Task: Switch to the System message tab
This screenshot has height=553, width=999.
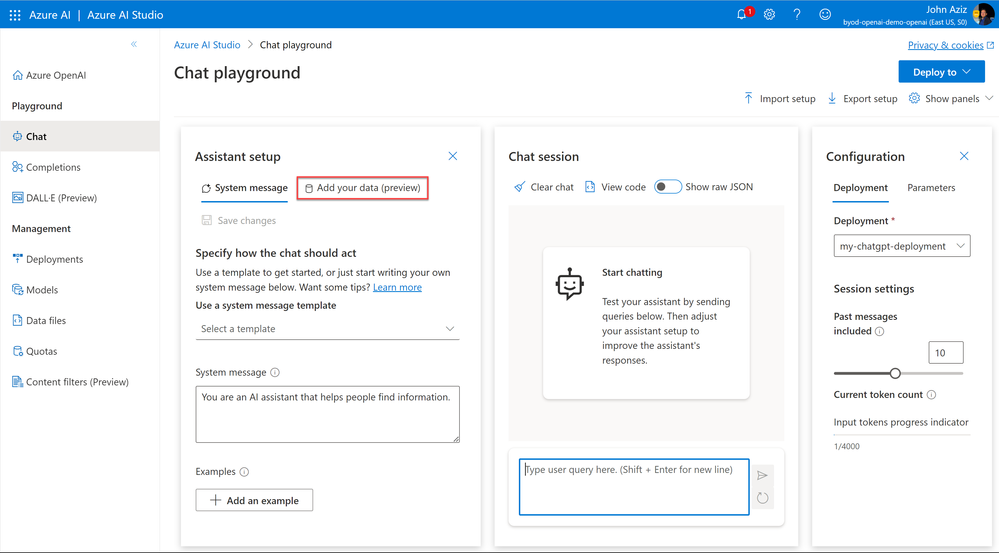Action: tap(245, 188)
